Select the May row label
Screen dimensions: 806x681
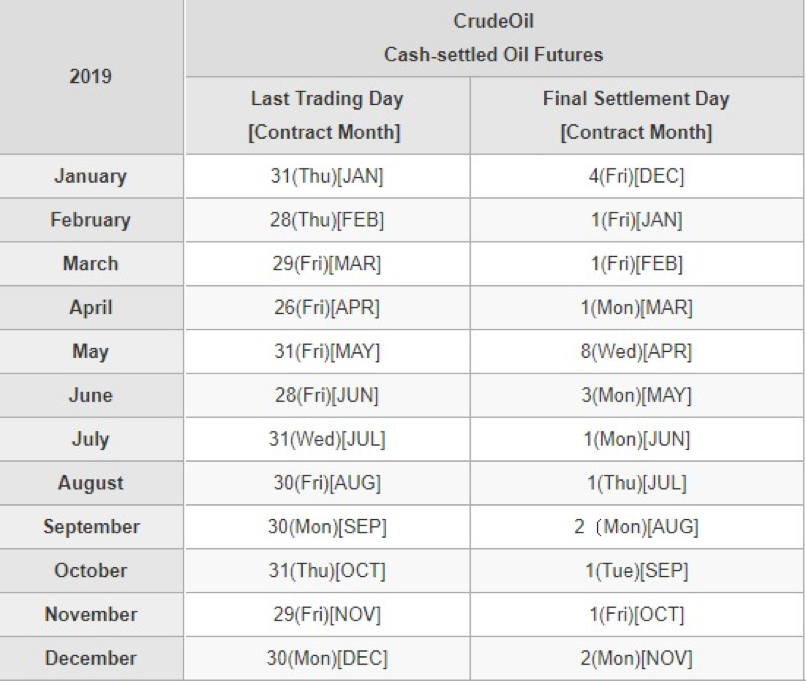[91, 352]
